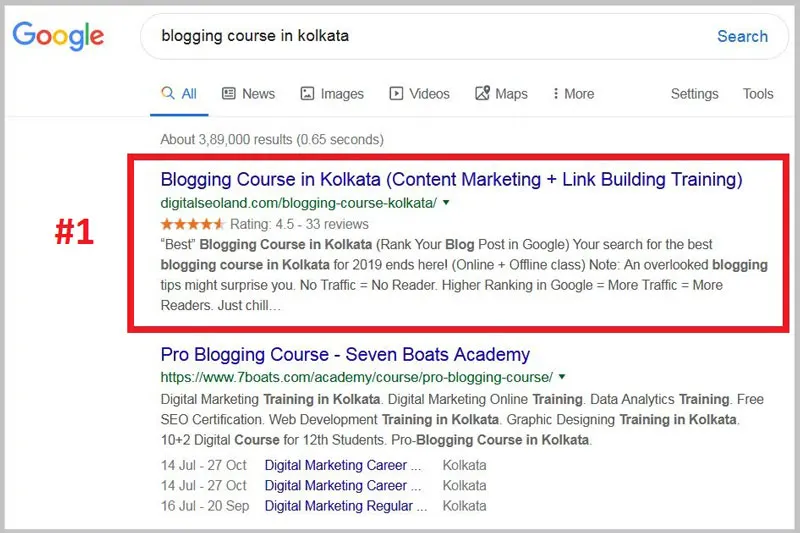
Task: Expand dropdown arrow beside 7boats.com URL
Action: pyautogui.click(x=562, y=377)
